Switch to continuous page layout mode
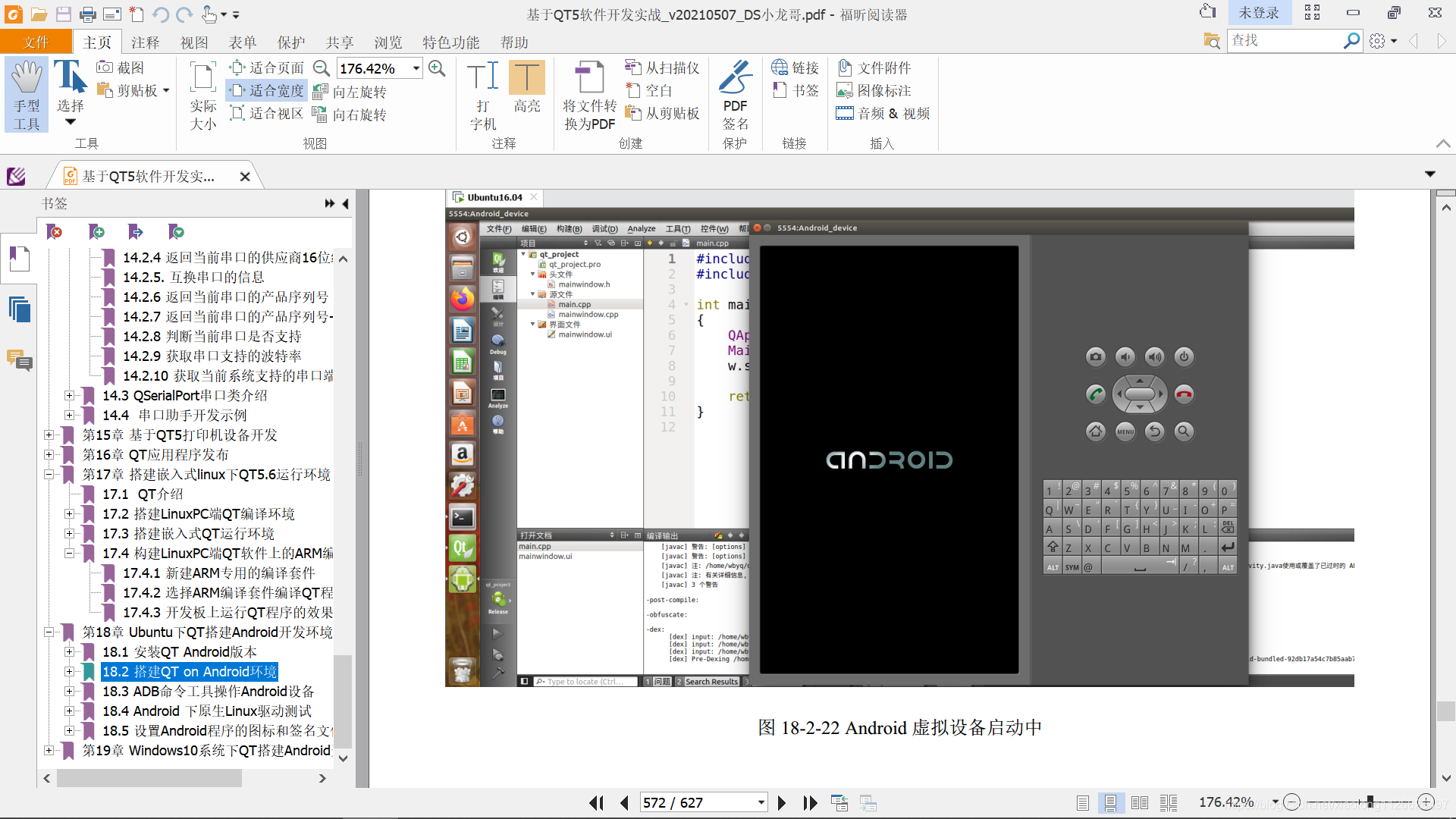Viewport: 1456px width, 819px height. (1110, 802)
